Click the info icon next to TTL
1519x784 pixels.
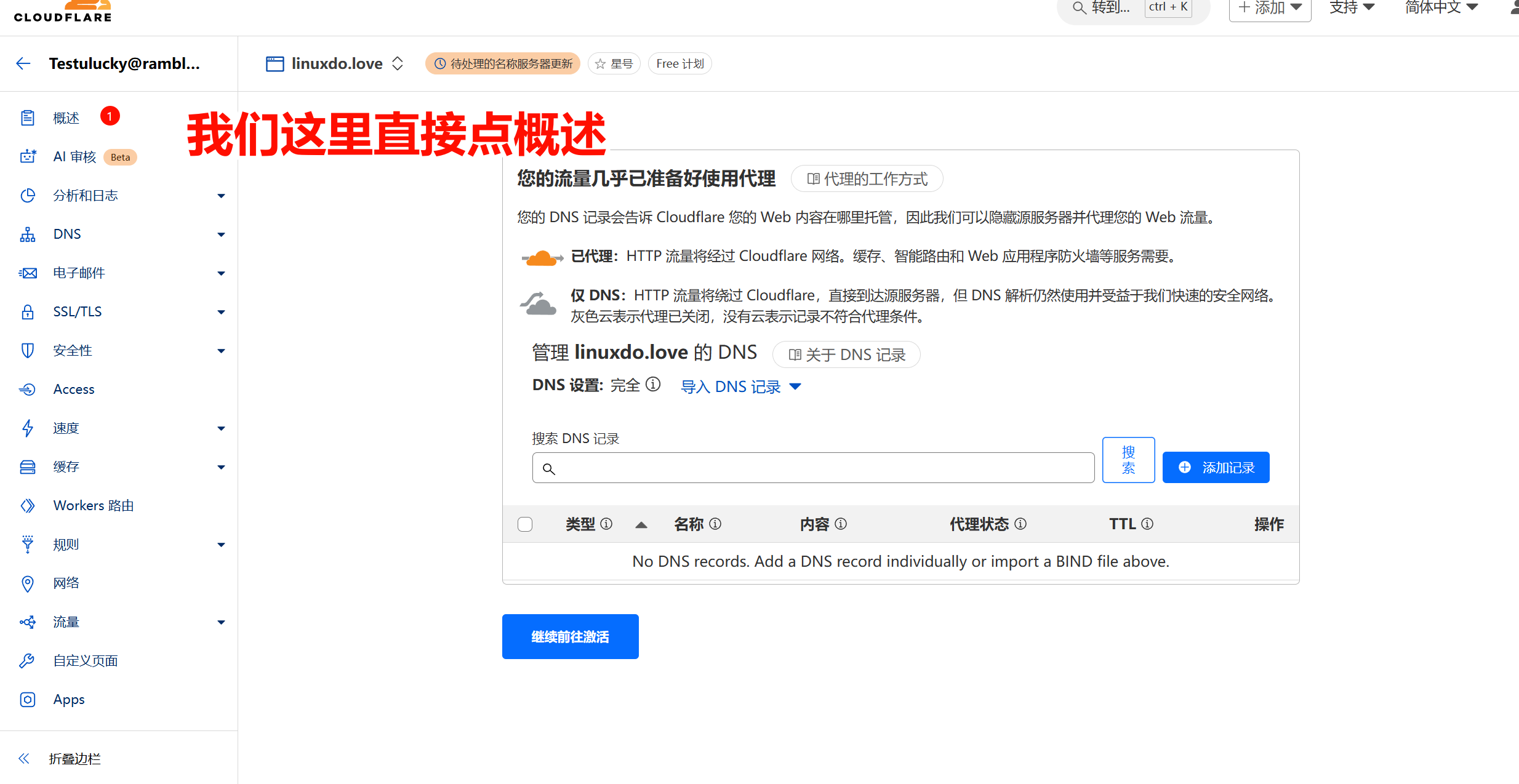coord(1147,524)
